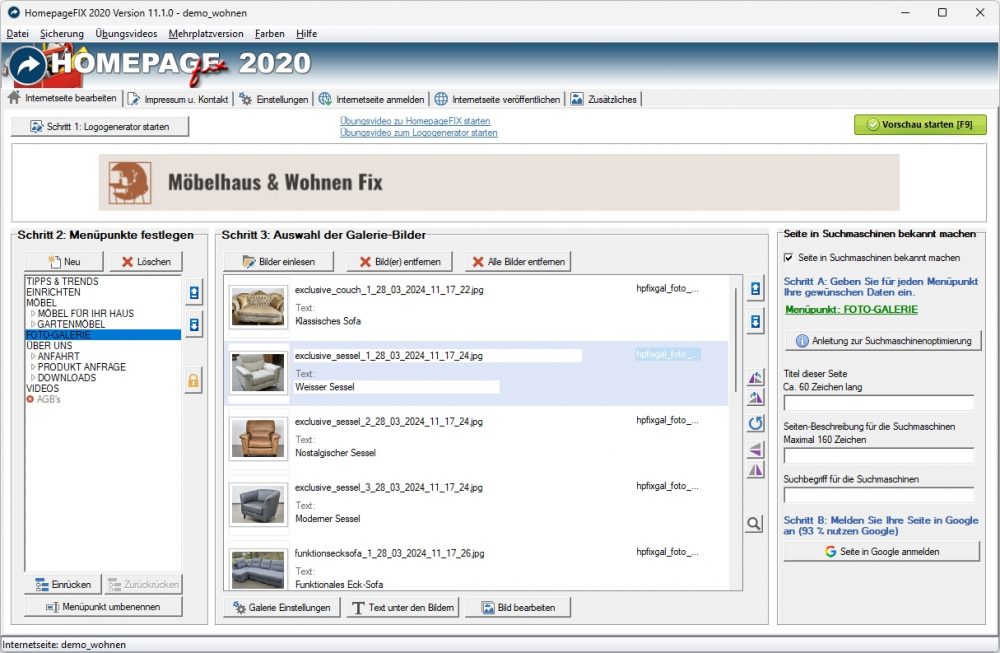
Task: Select VIDEOS menu item
Action: [x=42, y=388]
